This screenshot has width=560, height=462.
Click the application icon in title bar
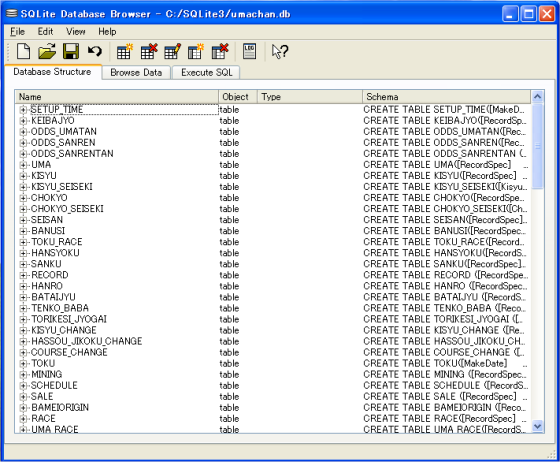pos(12,14)
